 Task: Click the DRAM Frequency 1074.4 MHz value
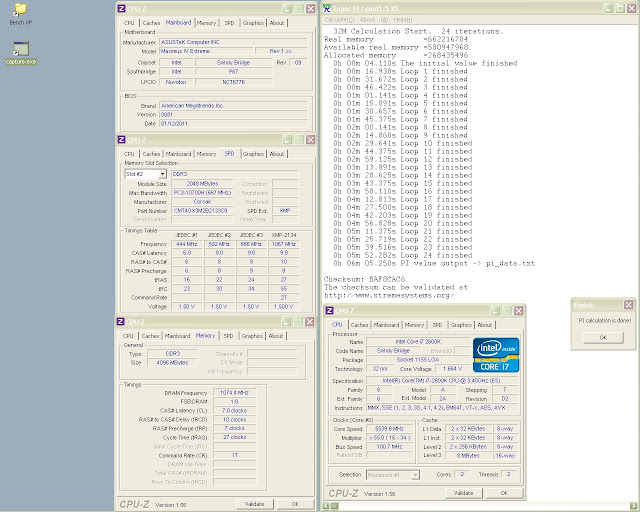click(235, 393)
